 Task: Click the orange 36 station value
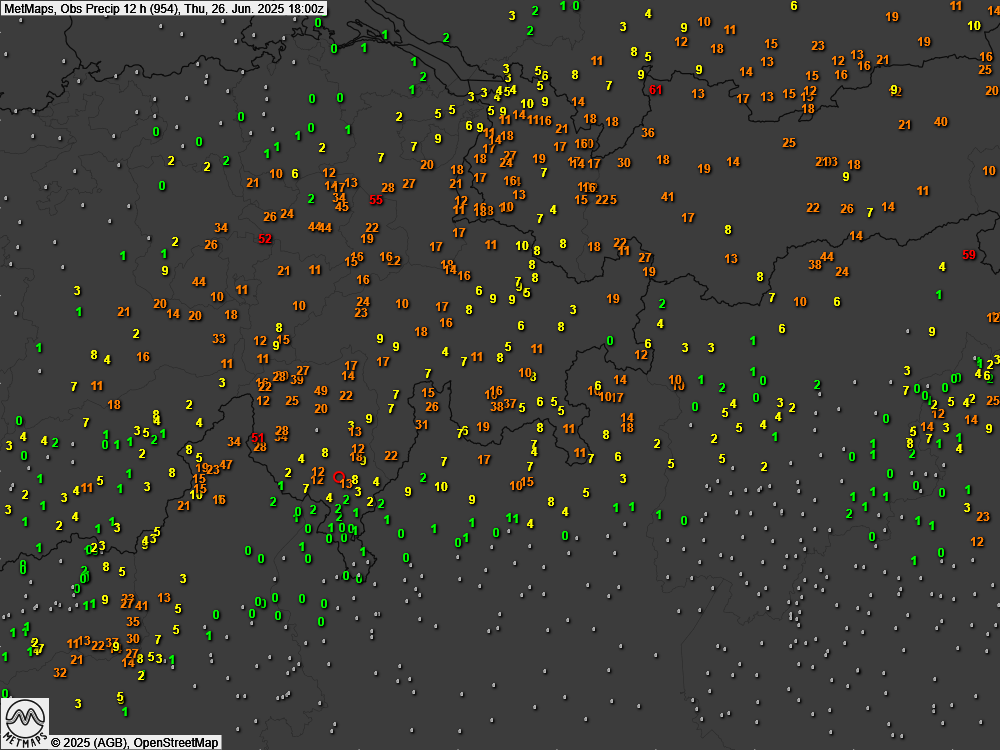point(648,133)
